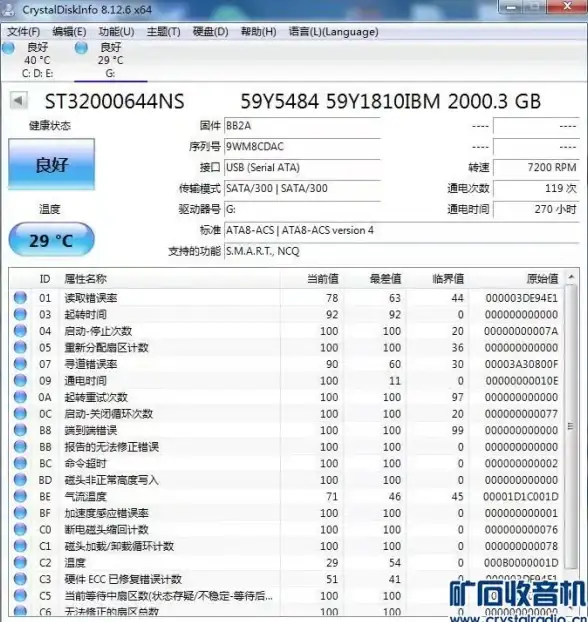Click status icon for BB 报告的无法修正错误

(x=20, y=447)
